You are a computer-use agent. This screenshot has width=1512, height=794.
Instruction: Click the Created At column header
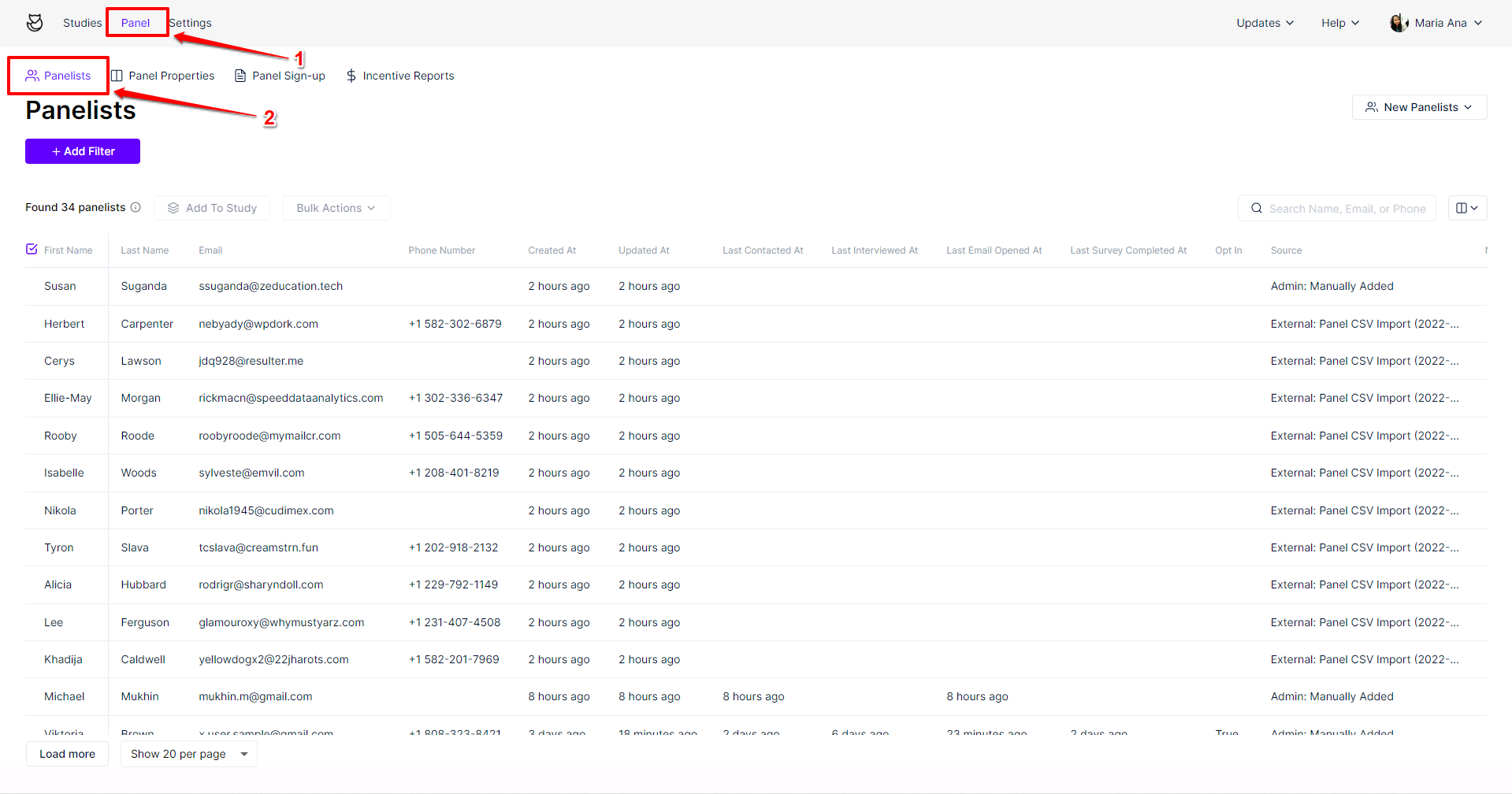pyautogui.click(x=552, y=250)
